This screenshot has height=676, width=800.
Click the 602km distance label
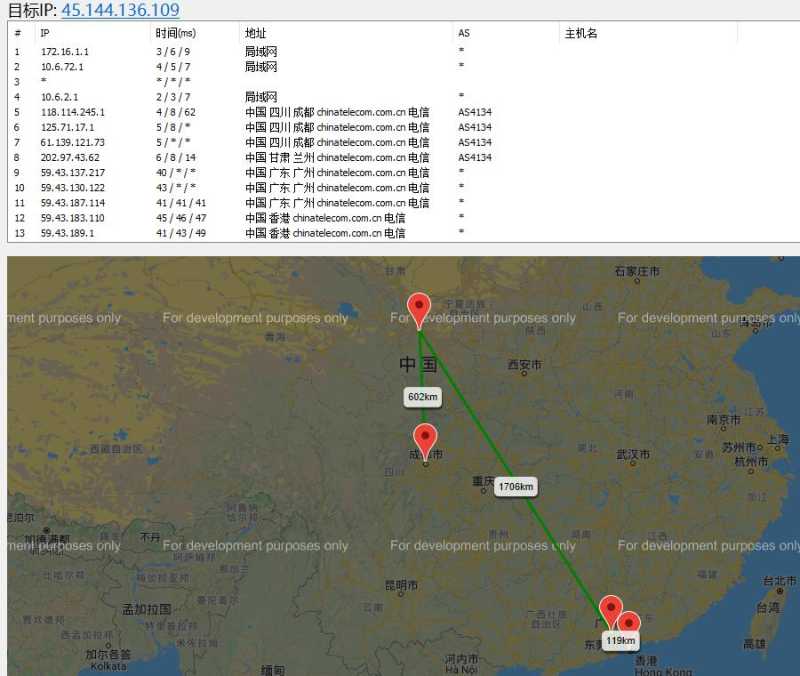point(422,397)
